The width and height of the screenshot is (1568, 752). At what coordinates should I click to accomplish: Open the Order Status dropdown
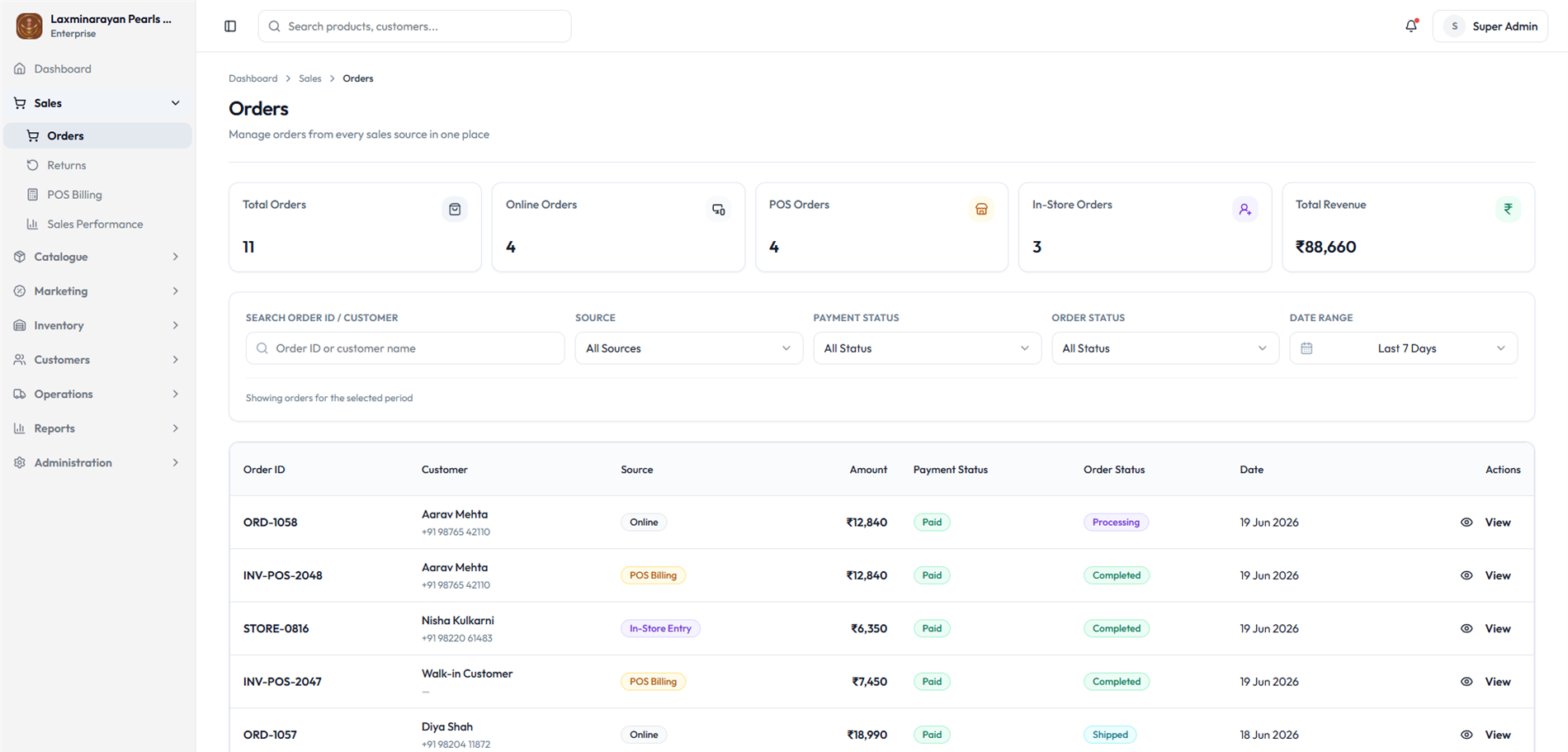tap(1164, 348)
